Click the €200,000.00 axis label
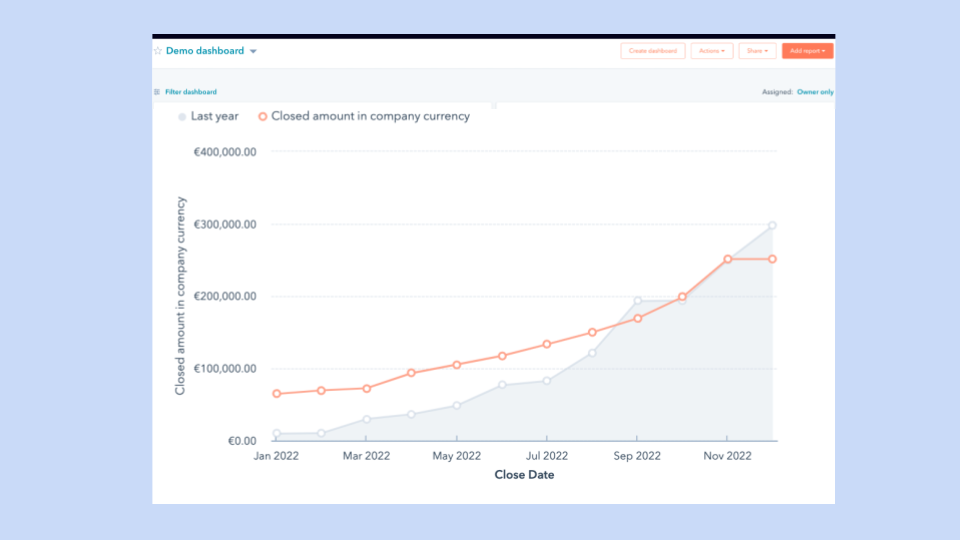This screenshot has width=960, height=540. click(x=225, y=296)
